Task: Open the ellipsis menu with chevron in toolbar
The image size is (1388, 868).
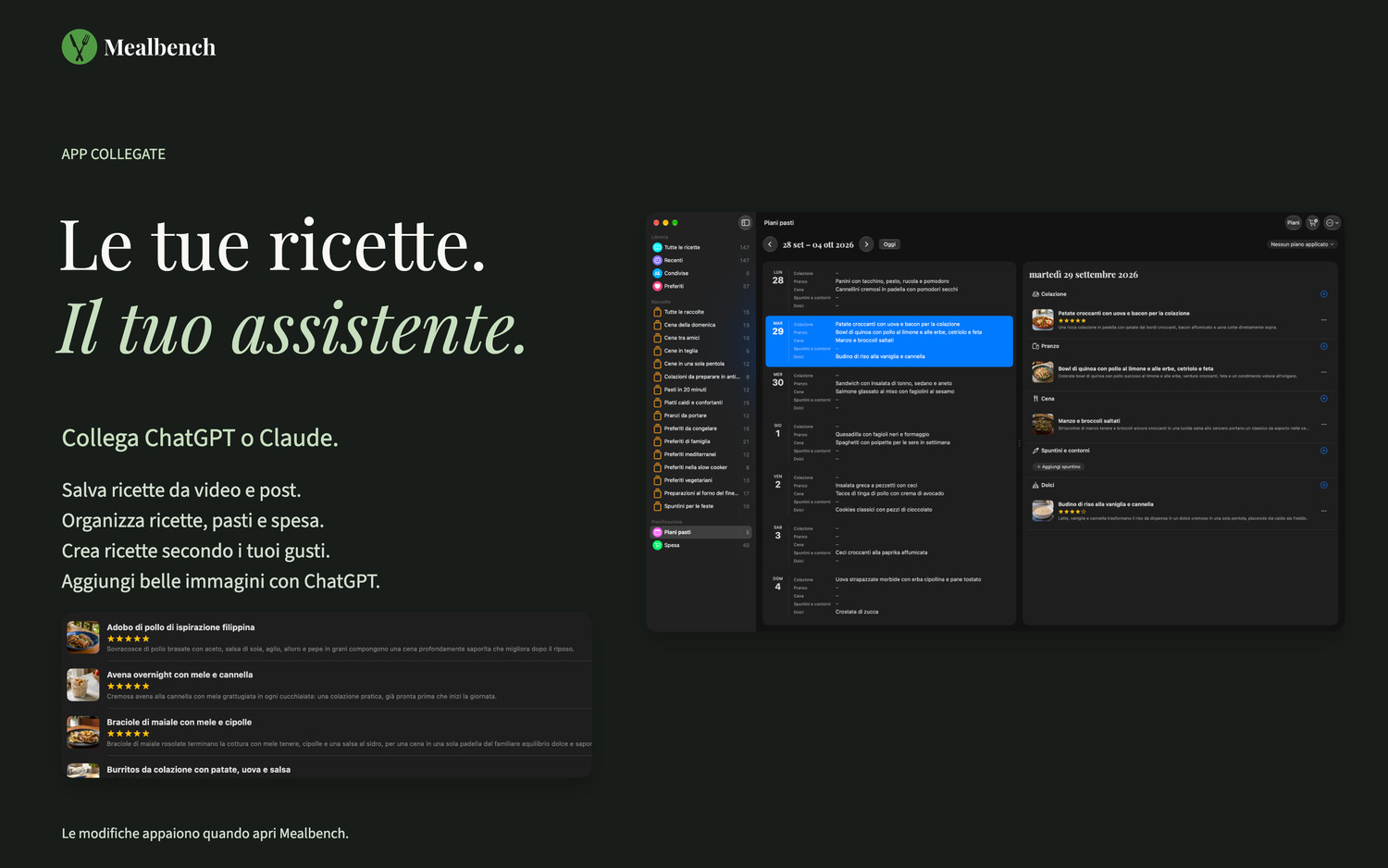Action: tap(1332, 223)
